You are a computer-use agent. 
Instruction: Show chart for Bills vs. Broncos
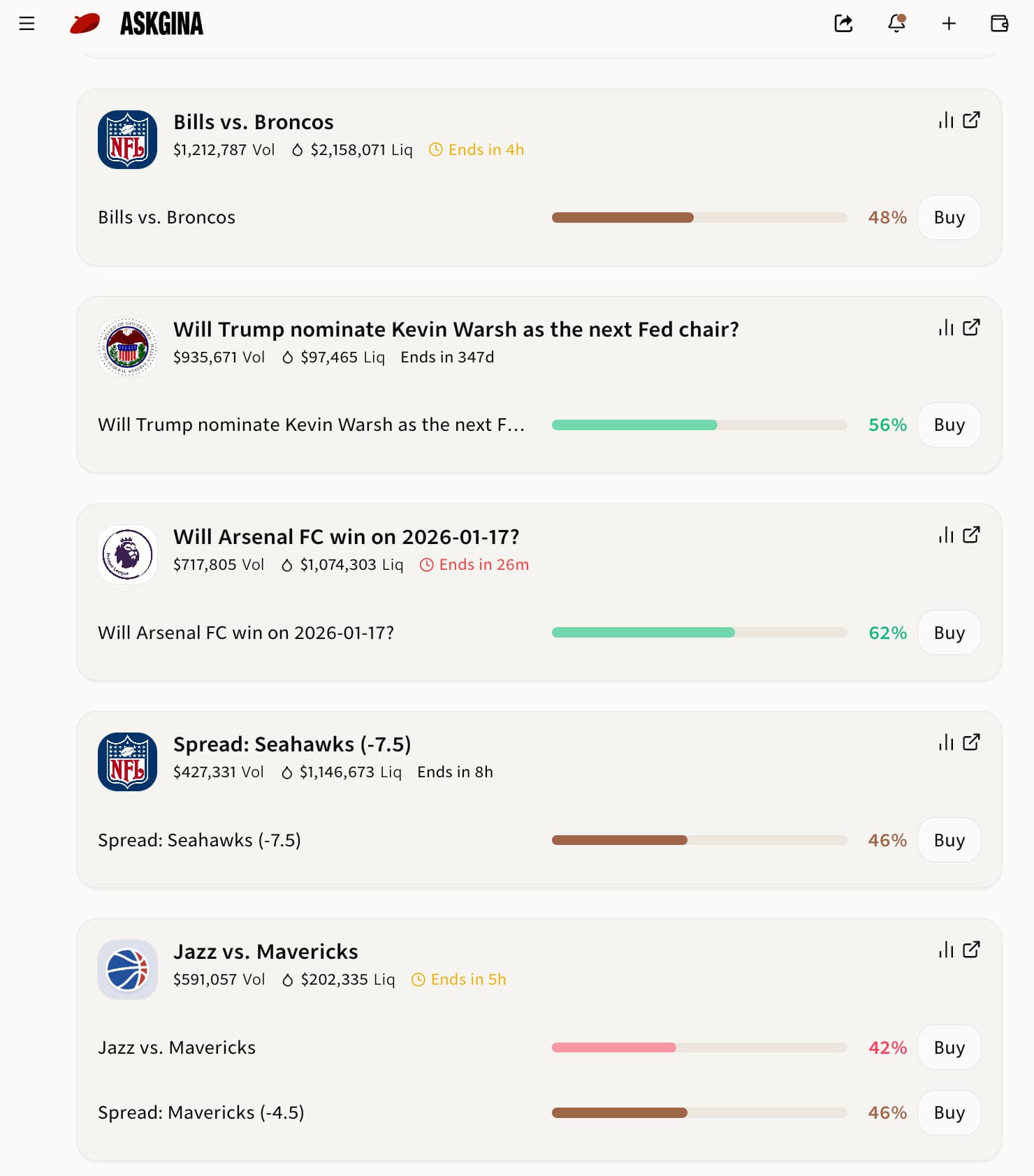coord(946,120)
